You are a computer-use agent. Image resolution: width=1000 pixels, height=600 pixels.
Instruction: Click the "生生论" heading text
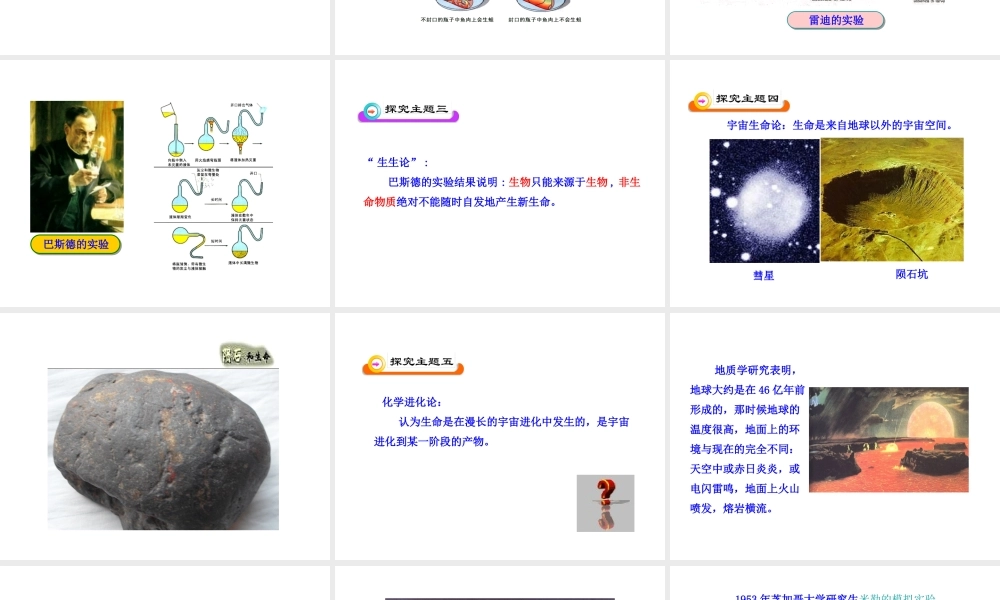pyautogui.click(x=399, y=162)
